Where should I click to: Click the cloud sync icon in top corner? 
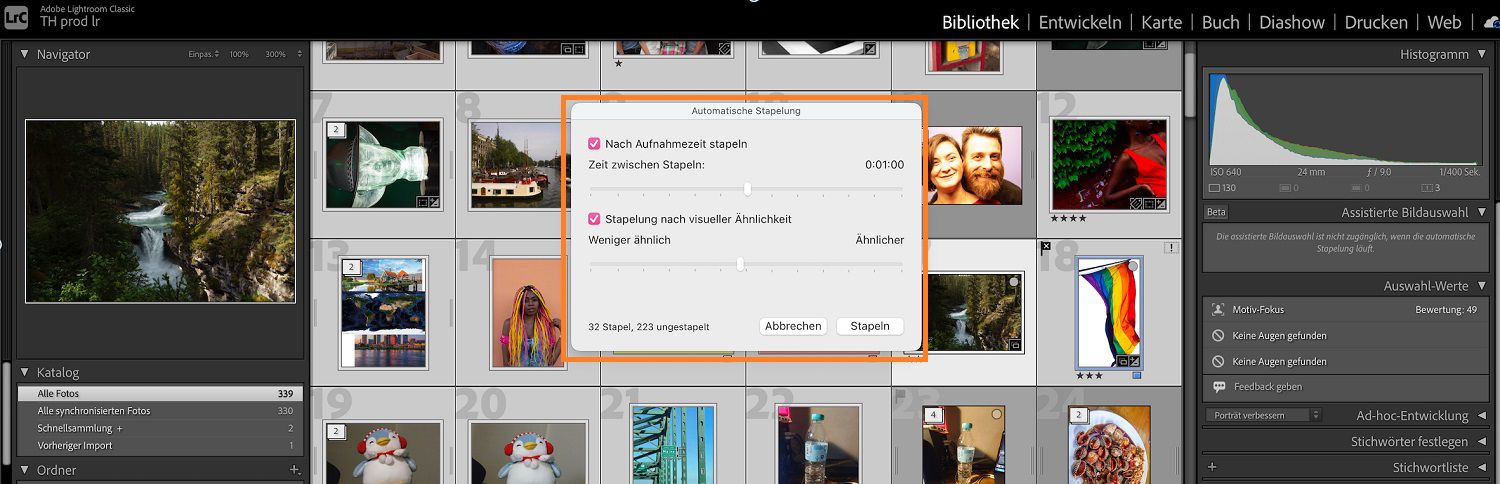(x=1491, y=22)
